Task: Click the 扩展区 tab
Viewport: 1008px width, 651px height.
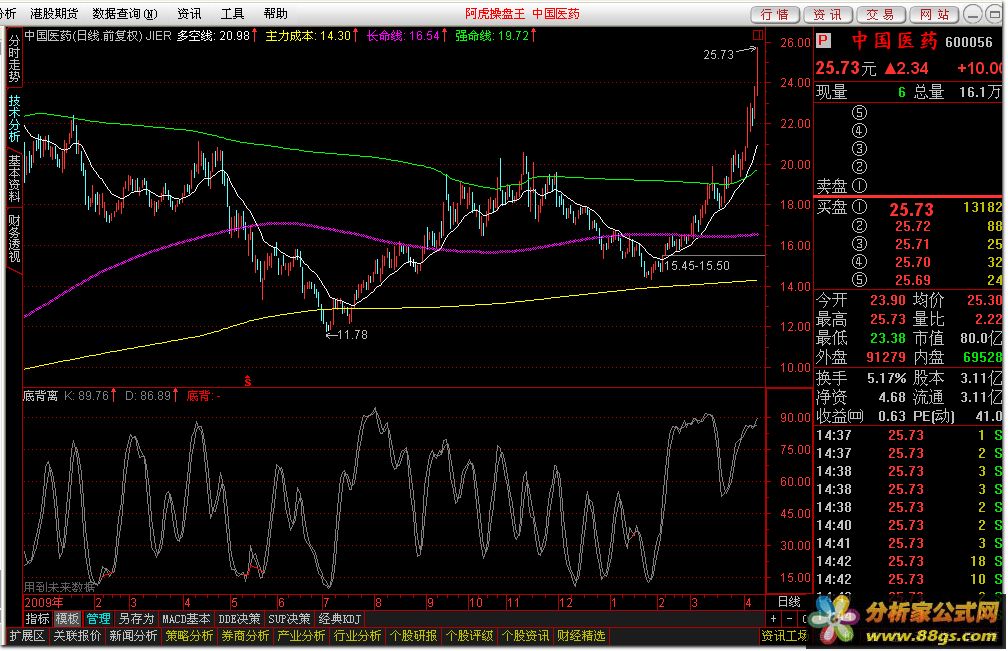Action: [x=27, y=636]
